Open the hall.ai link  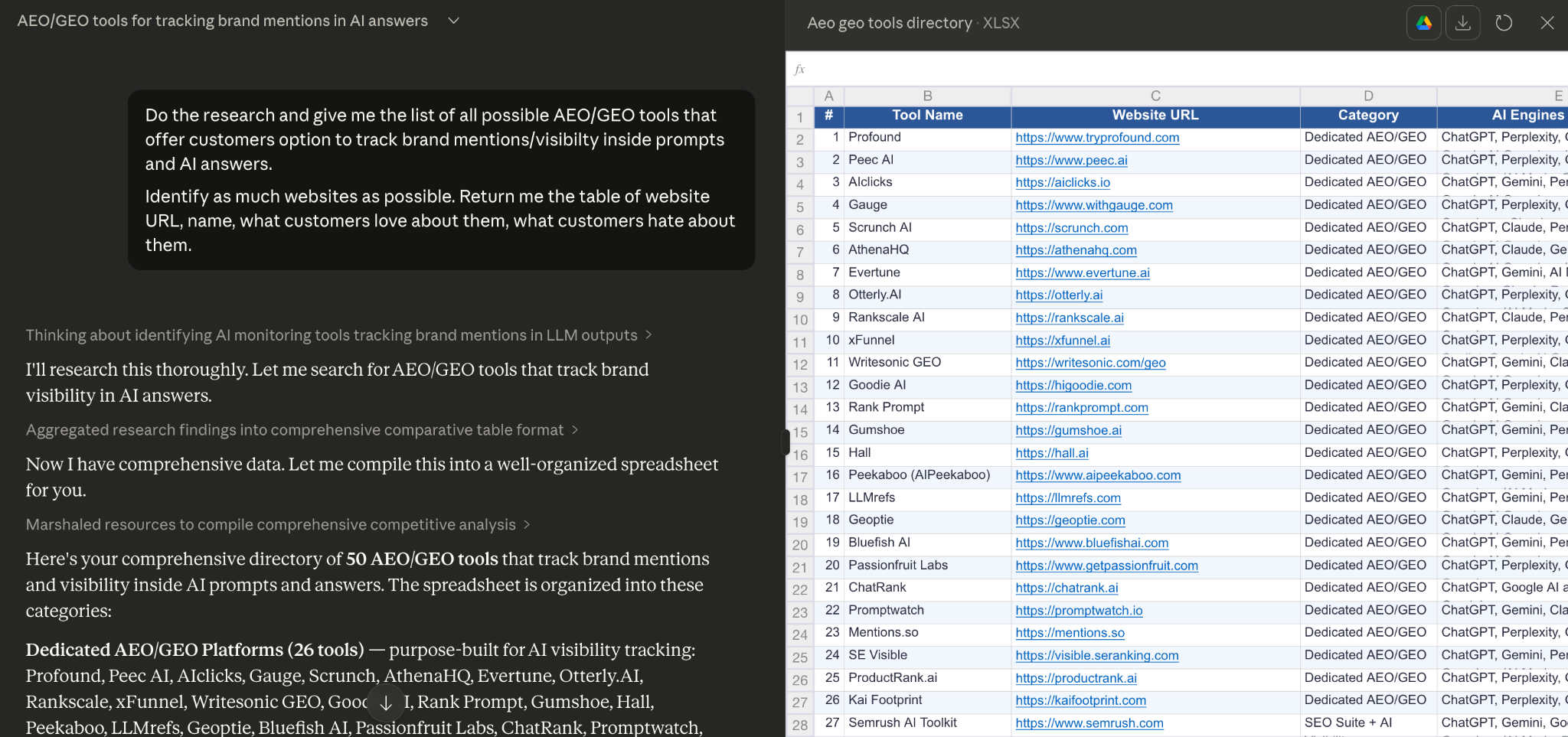click(x=1052, y=453)
